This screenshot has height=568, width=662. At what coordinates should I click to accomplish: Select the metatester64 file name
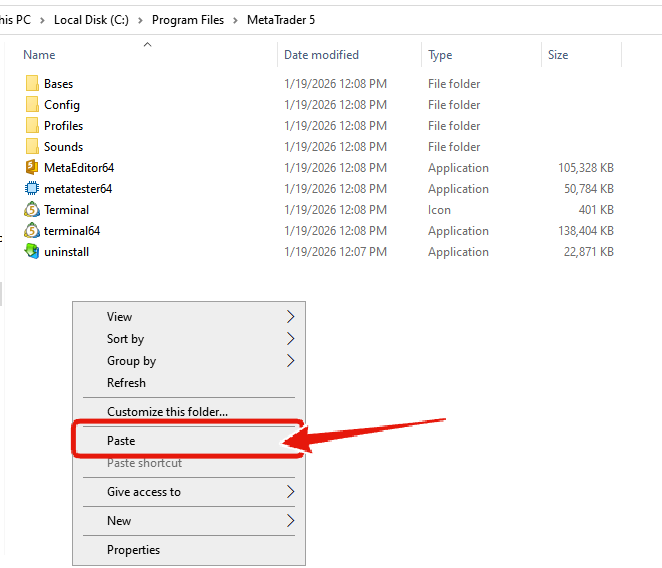coord(78,189)
